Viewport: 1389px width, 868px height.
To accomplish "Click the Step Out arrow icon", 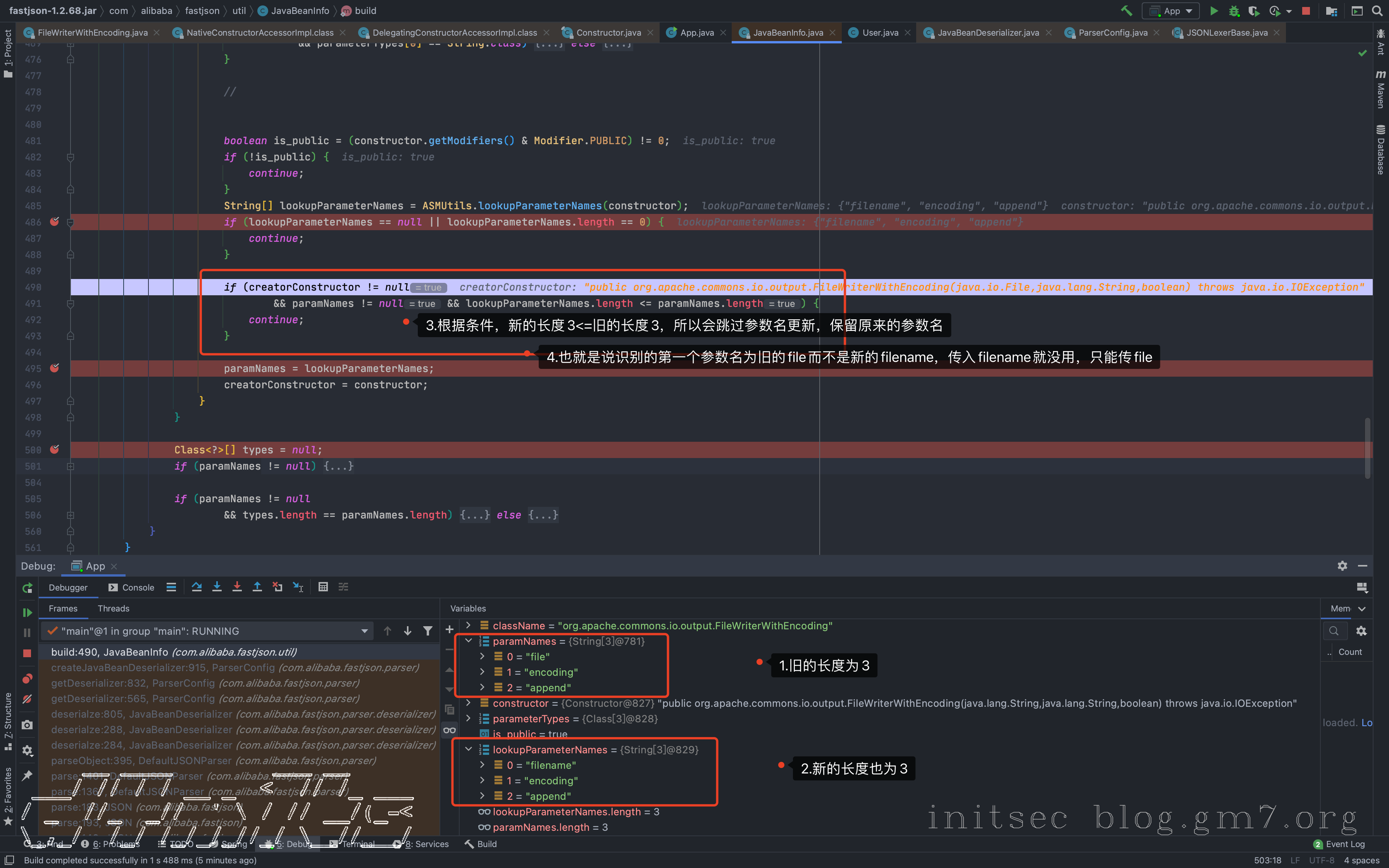I will tap(257, 587).
